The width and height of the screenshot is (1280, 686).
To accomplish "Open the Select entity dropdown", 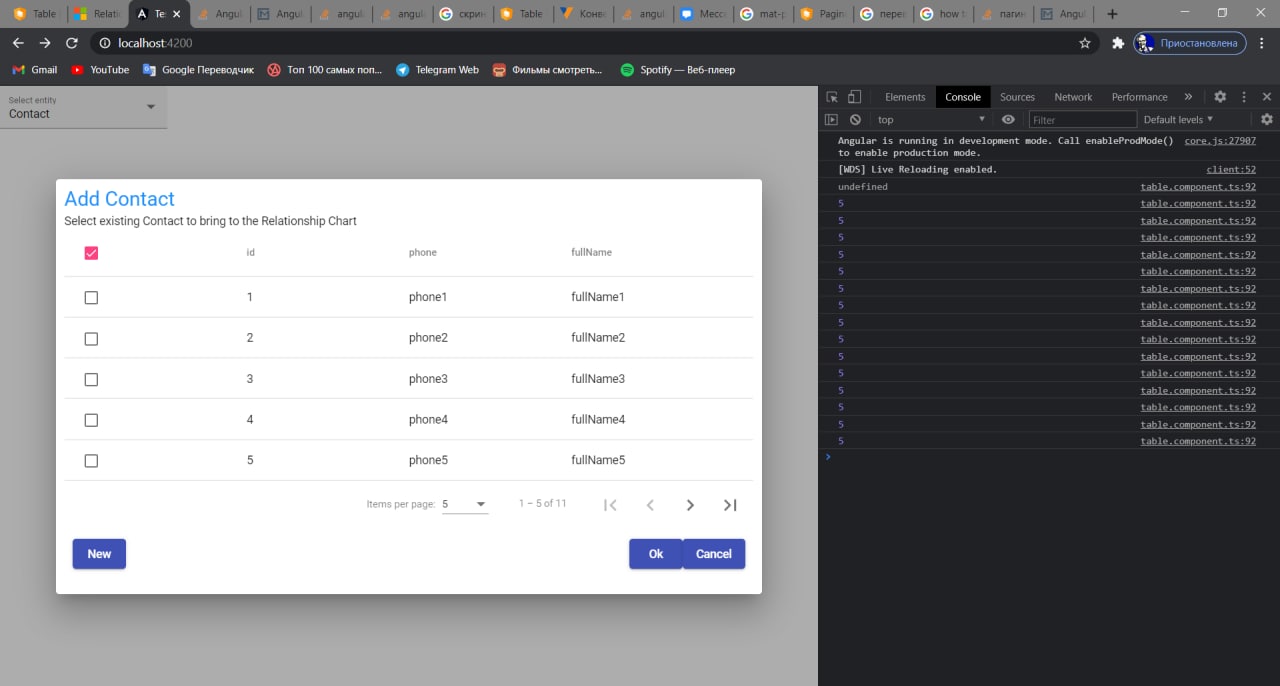I will tap(83, 107).
